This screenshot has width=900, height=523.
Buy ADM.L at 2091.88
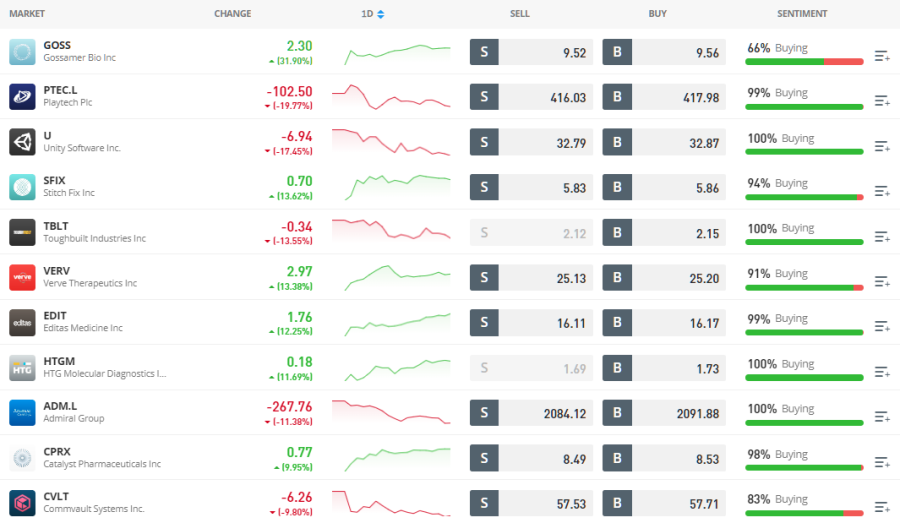[x=664, y=413]
